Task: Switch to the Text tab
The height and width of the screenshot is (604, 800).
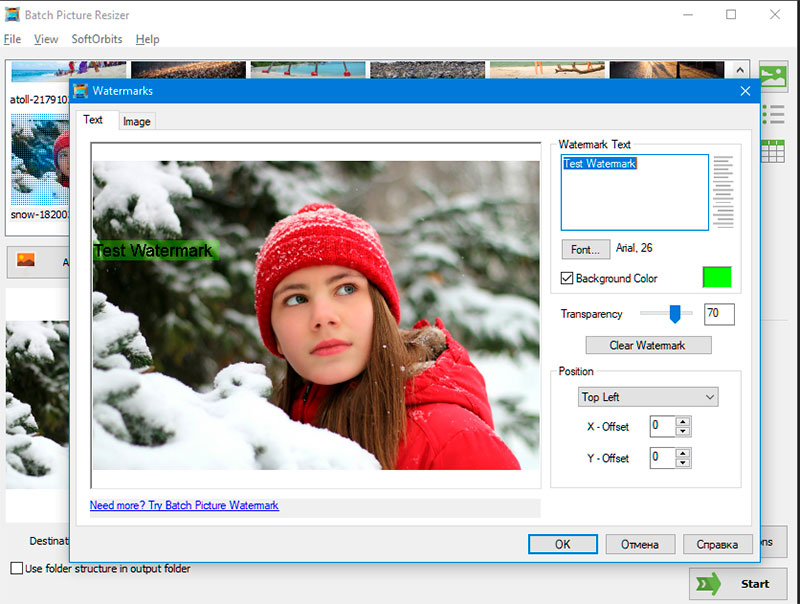Action: (93, 119)
